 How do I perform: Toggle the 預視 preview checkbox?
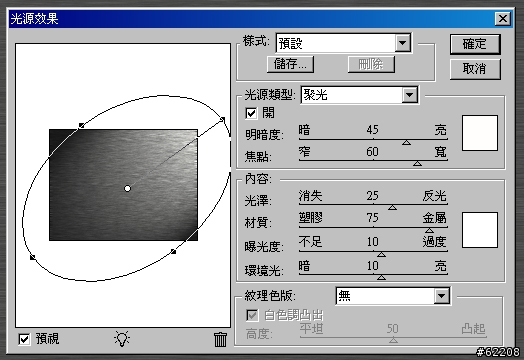pos(24,340)
